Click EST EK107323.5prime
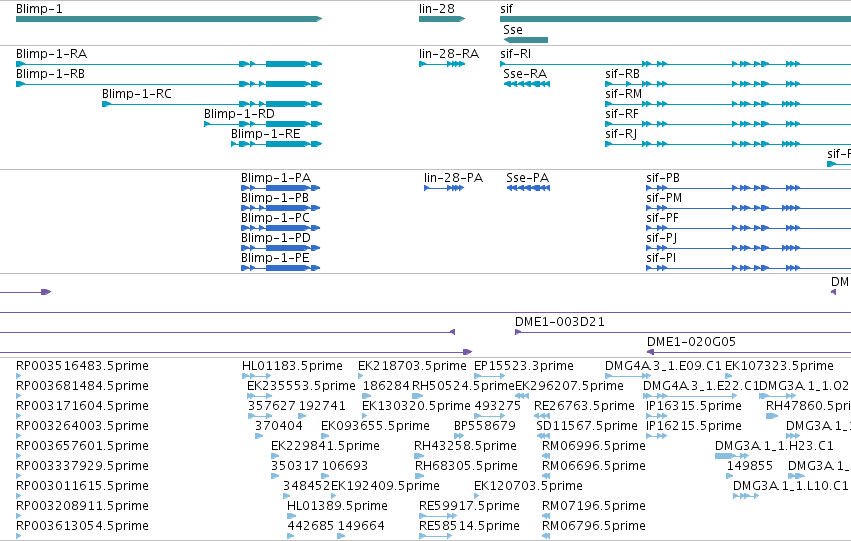This screenshot has width=851, height=541. pyautogui.click(x=779, y=366)
